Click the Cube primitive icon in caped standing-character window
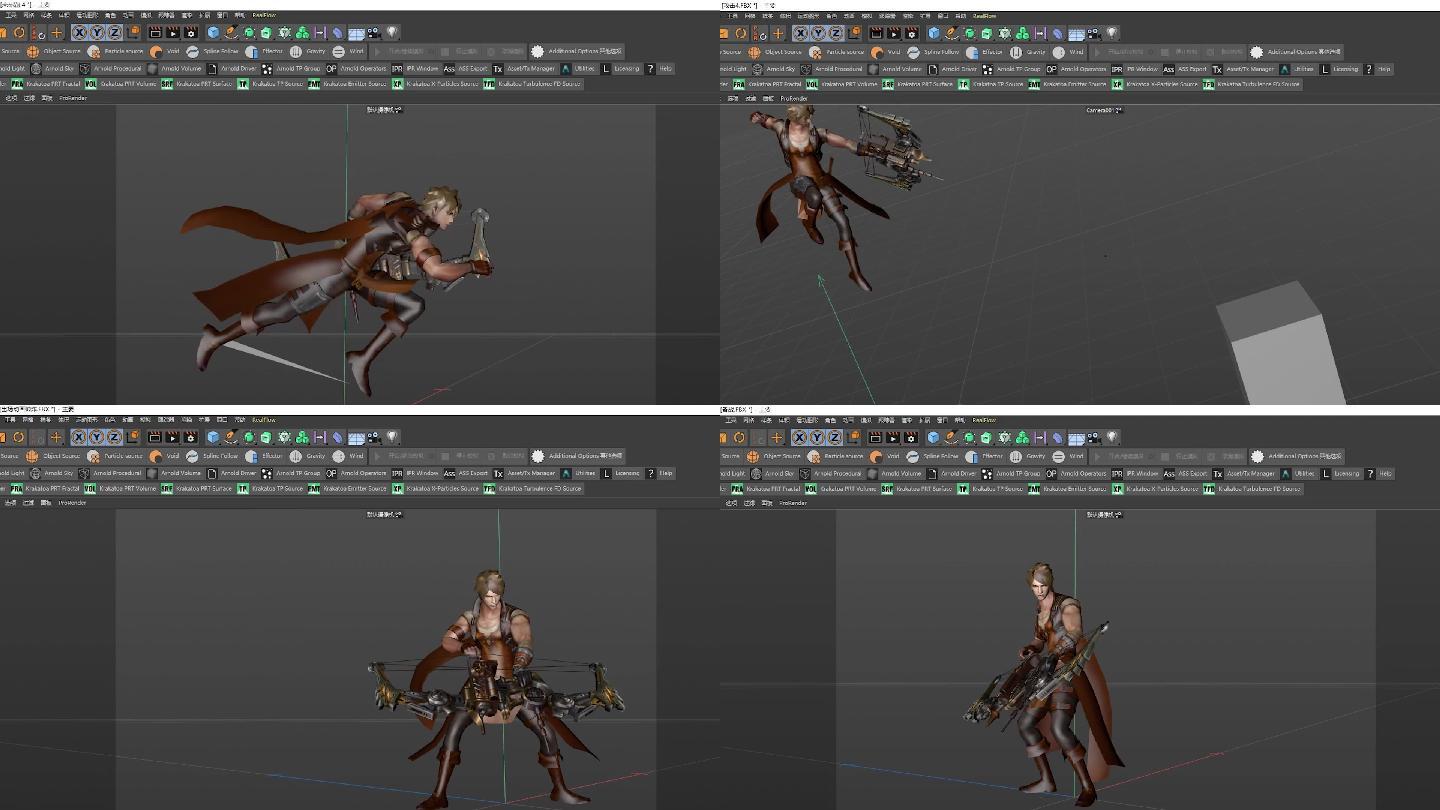 [934, 437]
